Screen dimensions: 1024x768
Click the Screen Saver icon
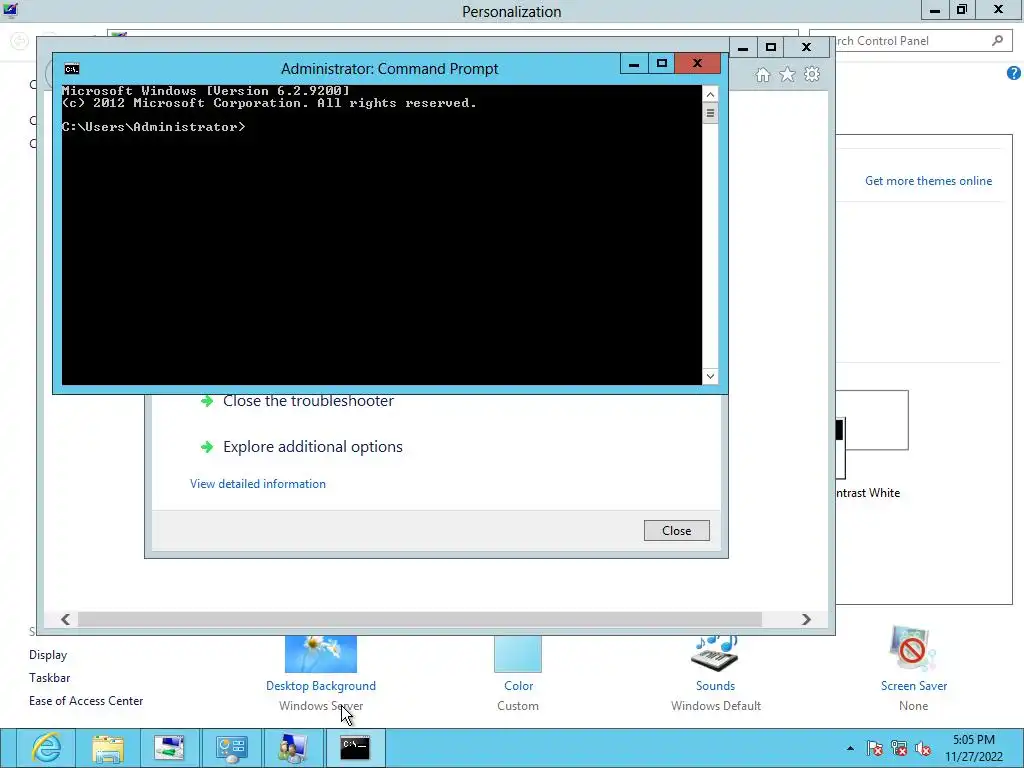(912, 648)
